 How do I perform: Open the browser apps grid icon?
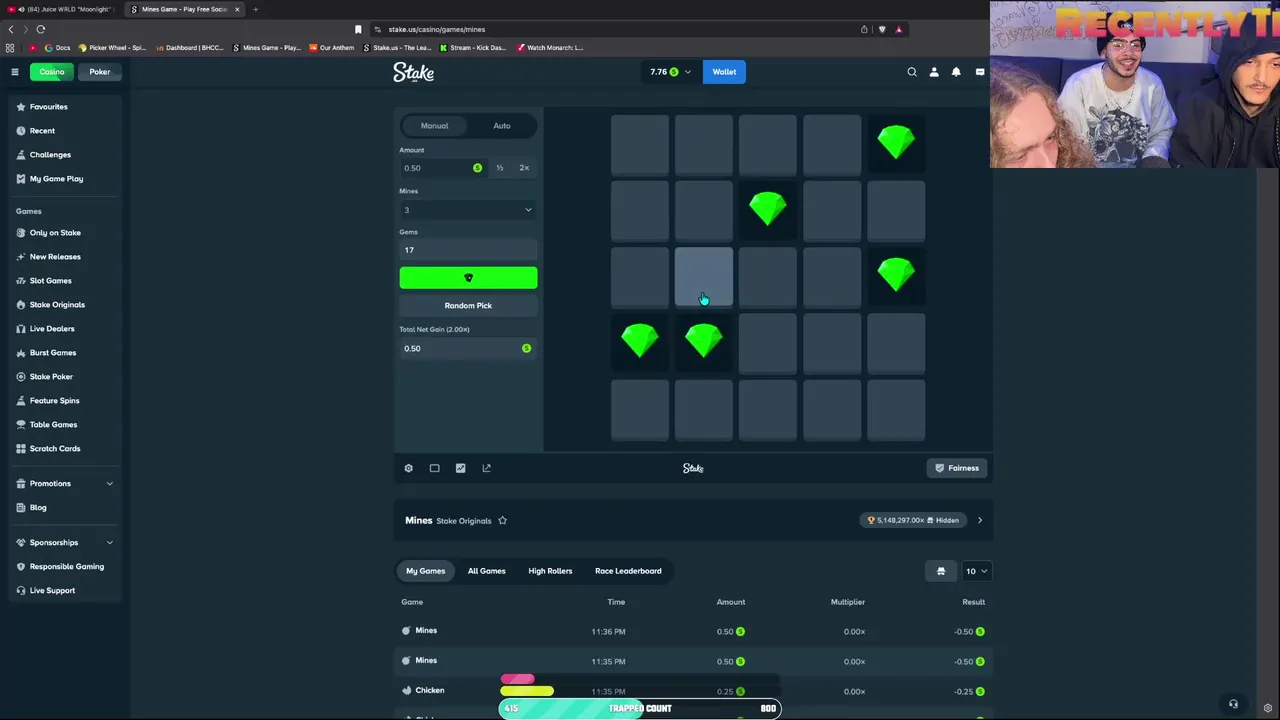[10, 47]
